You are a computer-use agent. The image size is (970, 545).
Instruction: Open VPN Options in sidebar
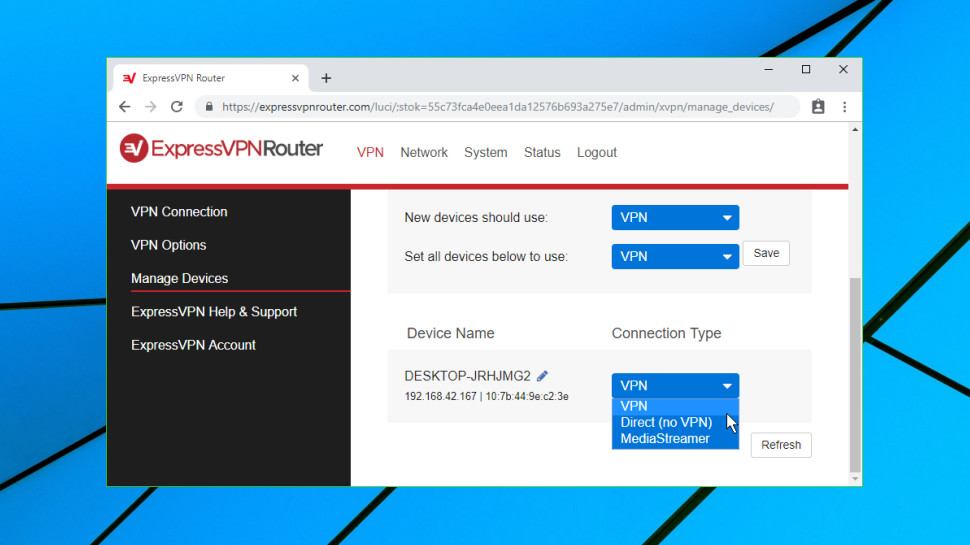pyautogui.click(x=168, y=245)
